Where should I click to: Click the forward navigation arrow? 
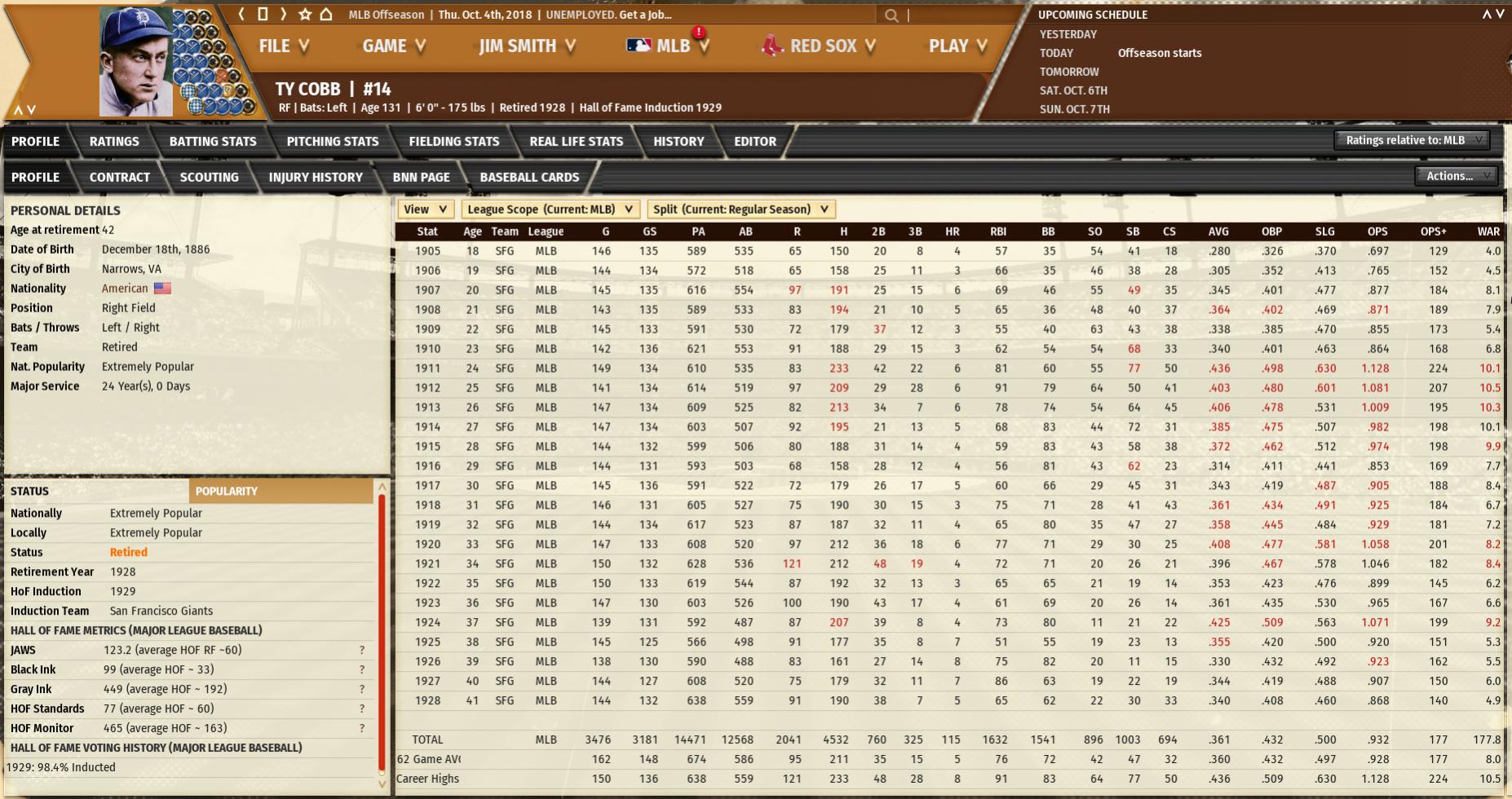[283, 15]
